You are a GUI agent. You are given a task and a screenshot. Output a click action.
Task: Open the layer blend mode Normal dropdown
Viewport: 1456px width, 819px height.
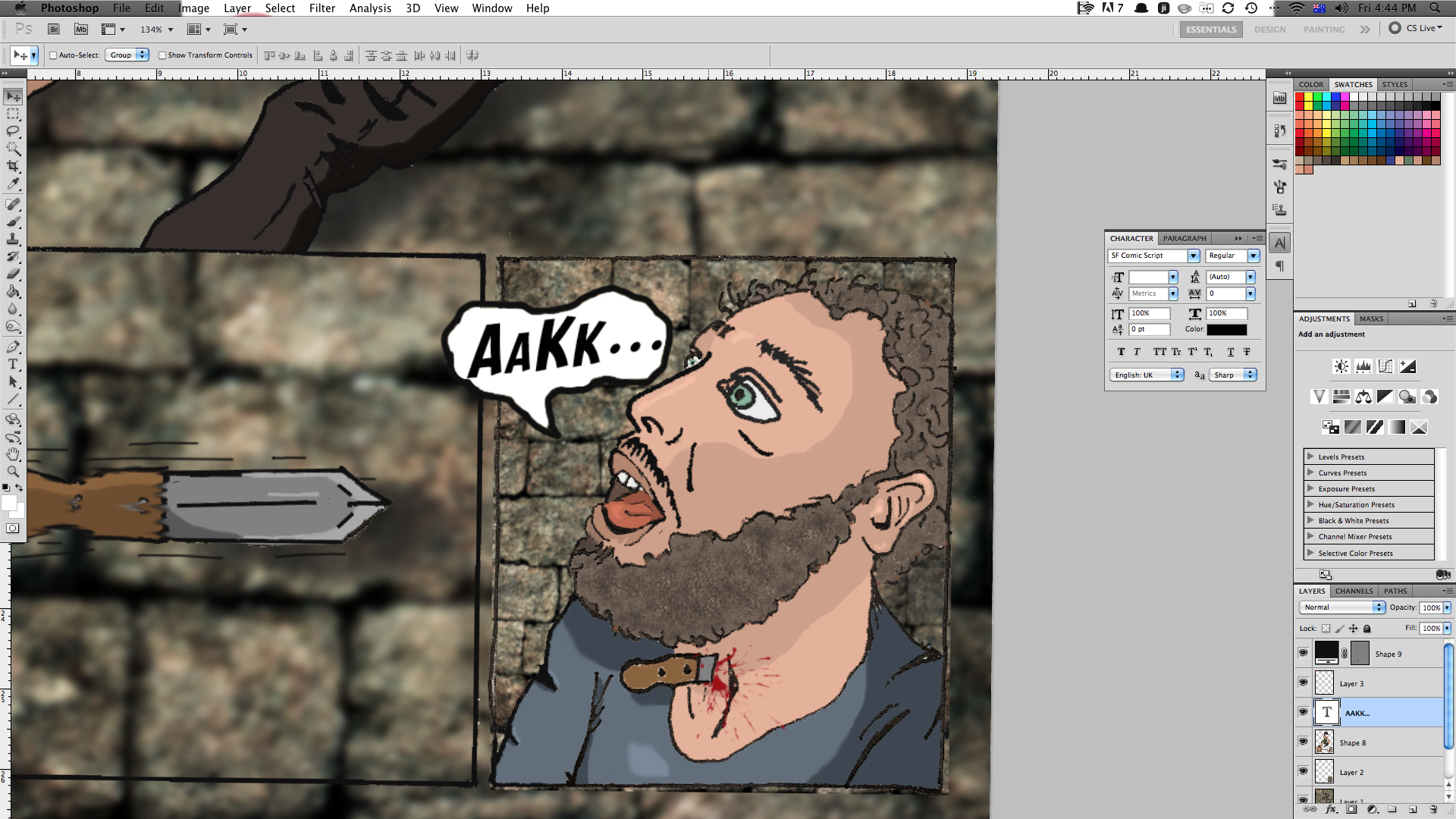(1342, 607)
